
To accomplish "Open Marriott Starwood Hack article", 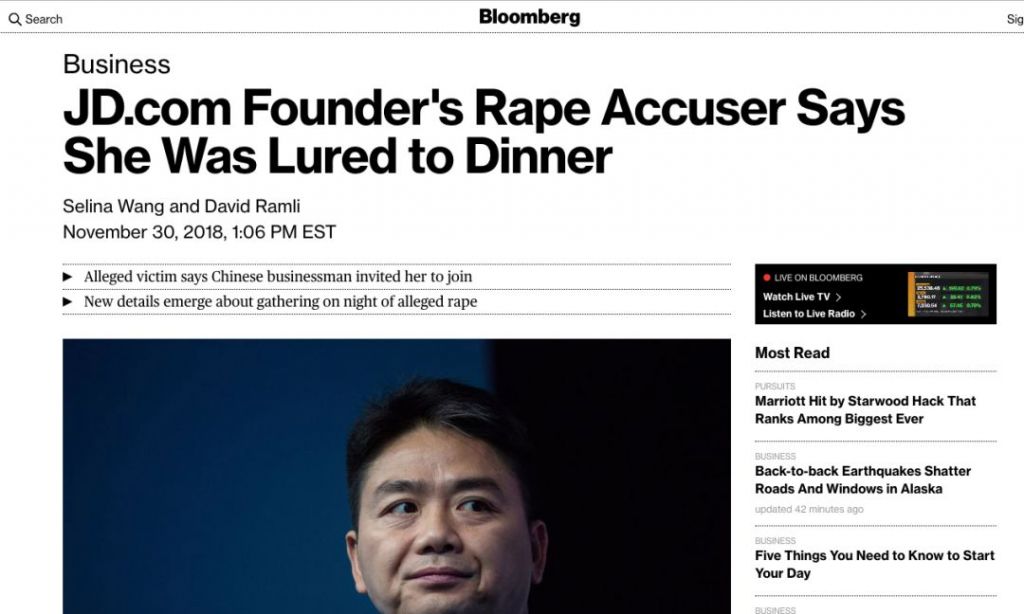I will pos(865,410).
